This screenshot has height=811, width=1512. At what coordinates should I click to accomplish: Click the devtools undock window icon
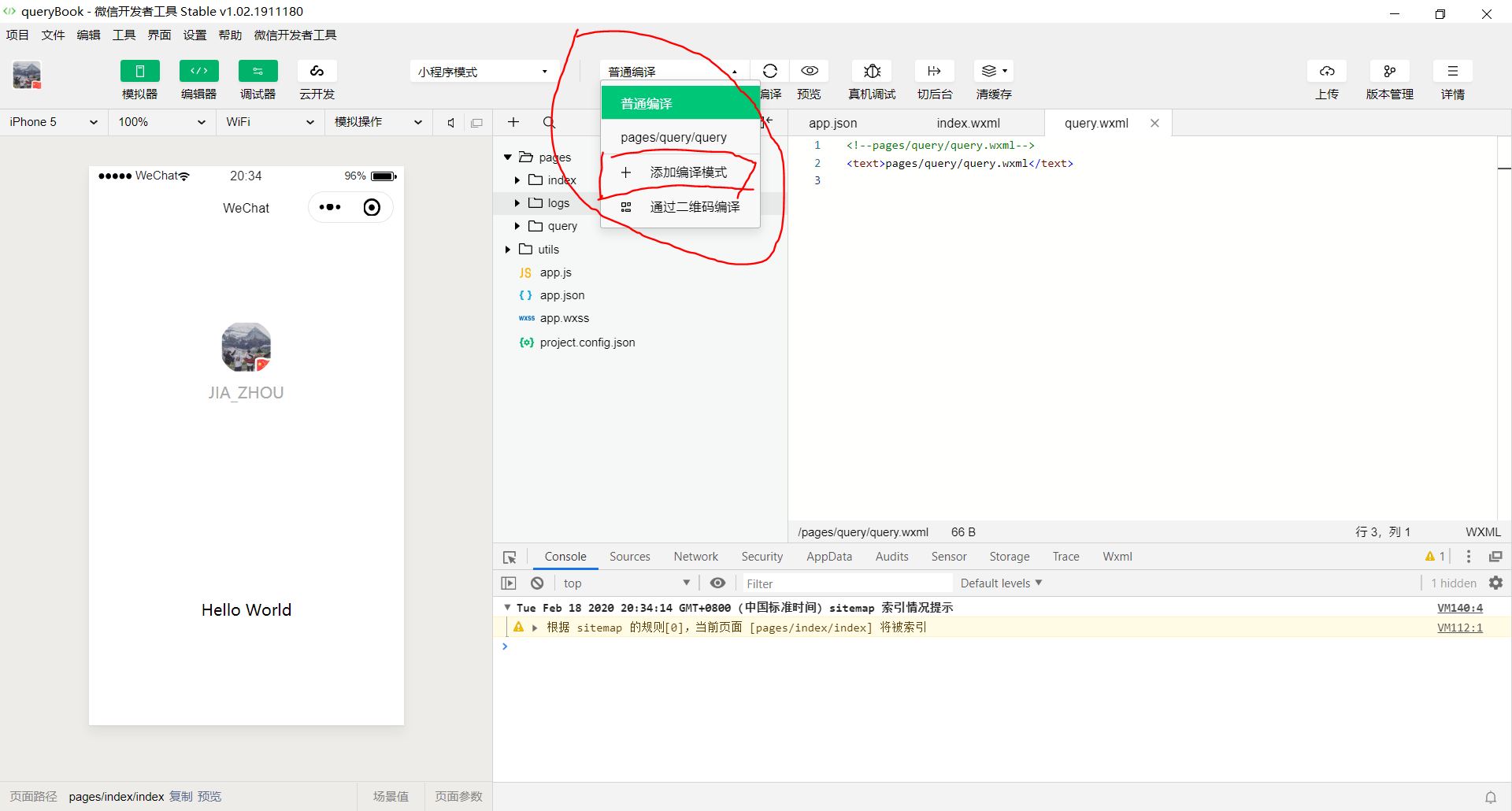coord(1495,557)
